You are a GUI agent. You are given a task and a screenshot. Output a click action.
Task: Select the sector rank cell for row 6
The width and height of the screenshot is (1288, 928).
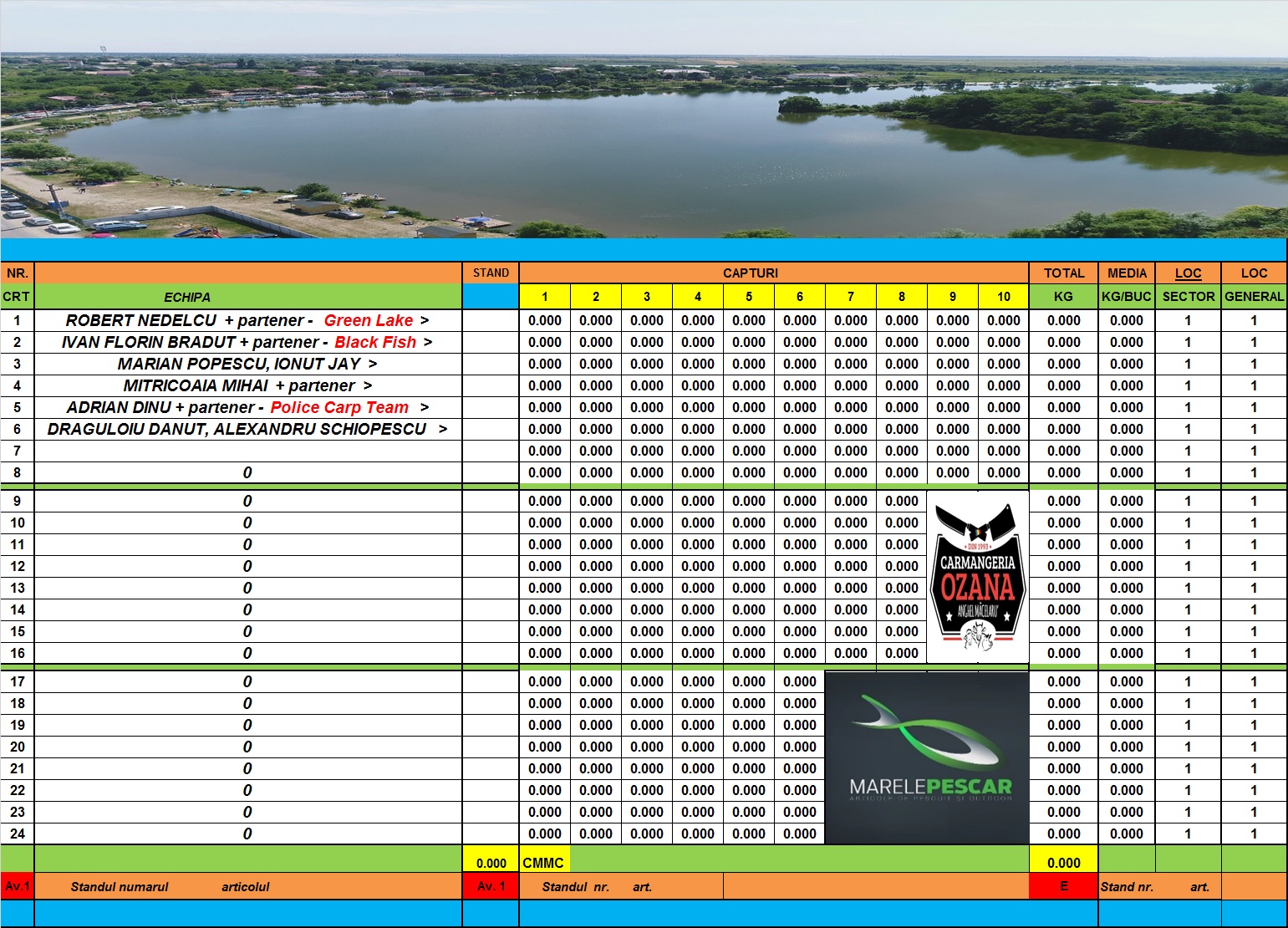pyautogui.click(x=1188, y=429)
